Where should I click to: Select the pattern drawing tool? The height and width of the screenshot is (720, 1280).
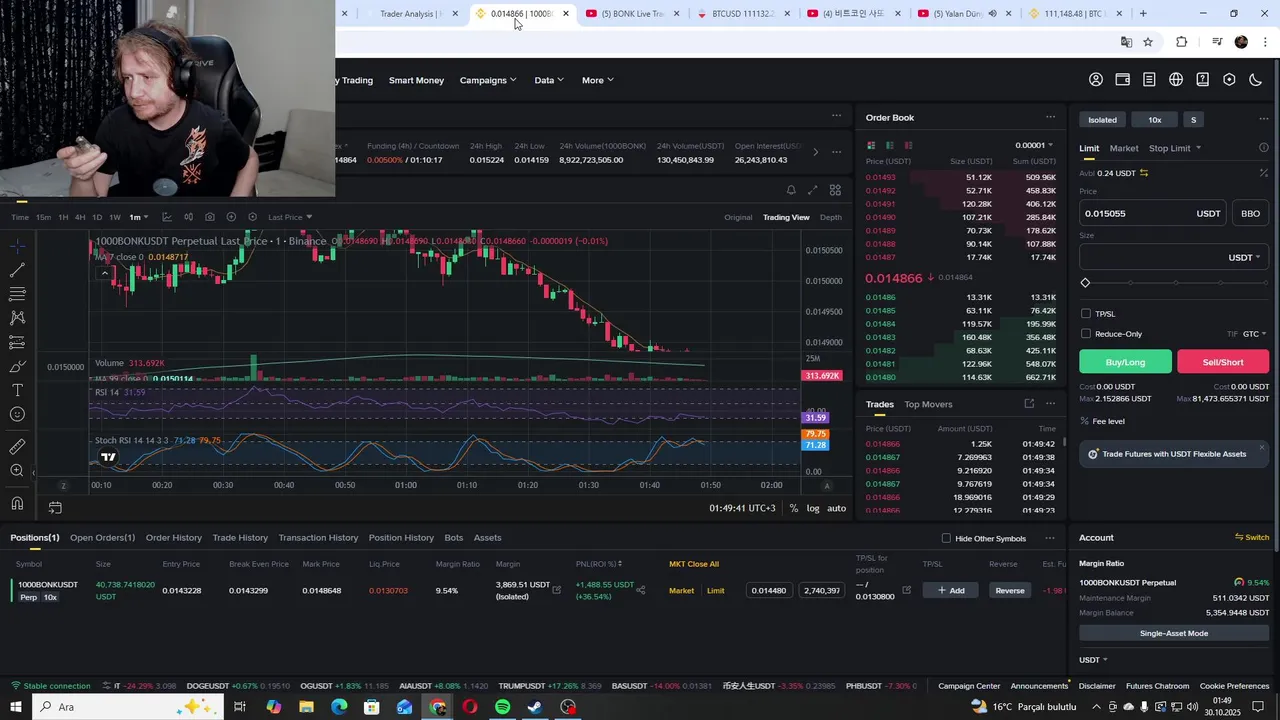coord(17,318)
